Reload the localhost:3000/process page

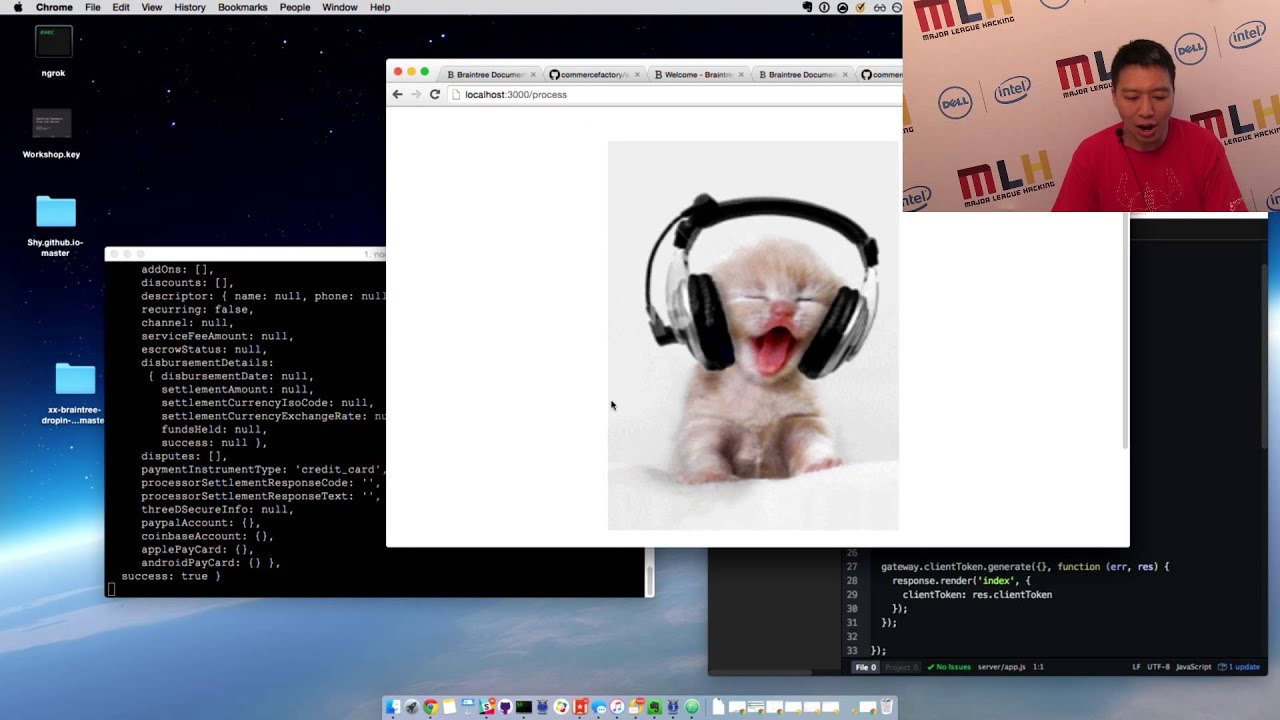435,94
